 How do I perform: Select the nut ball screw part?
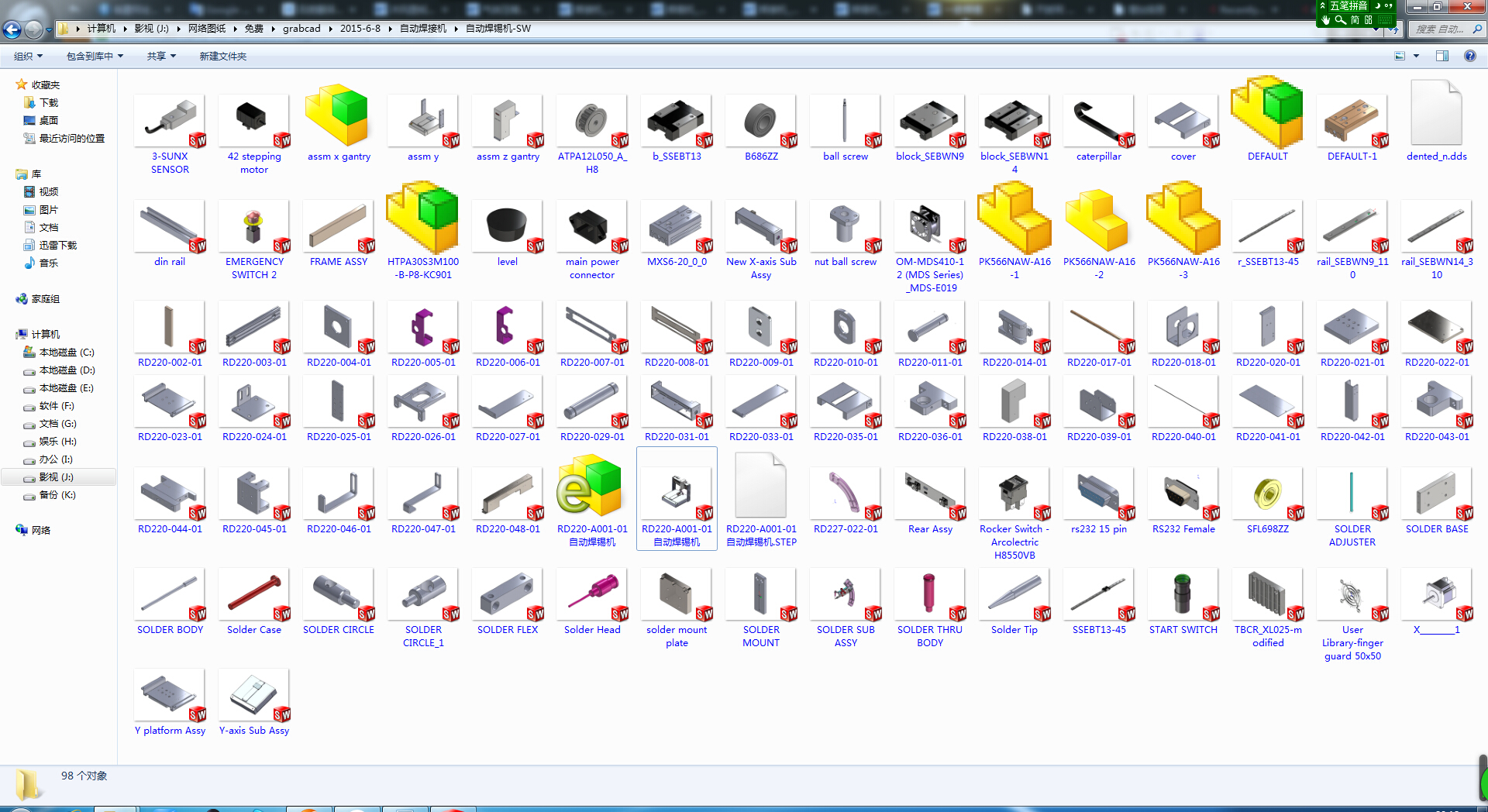[x=846, y=234]
